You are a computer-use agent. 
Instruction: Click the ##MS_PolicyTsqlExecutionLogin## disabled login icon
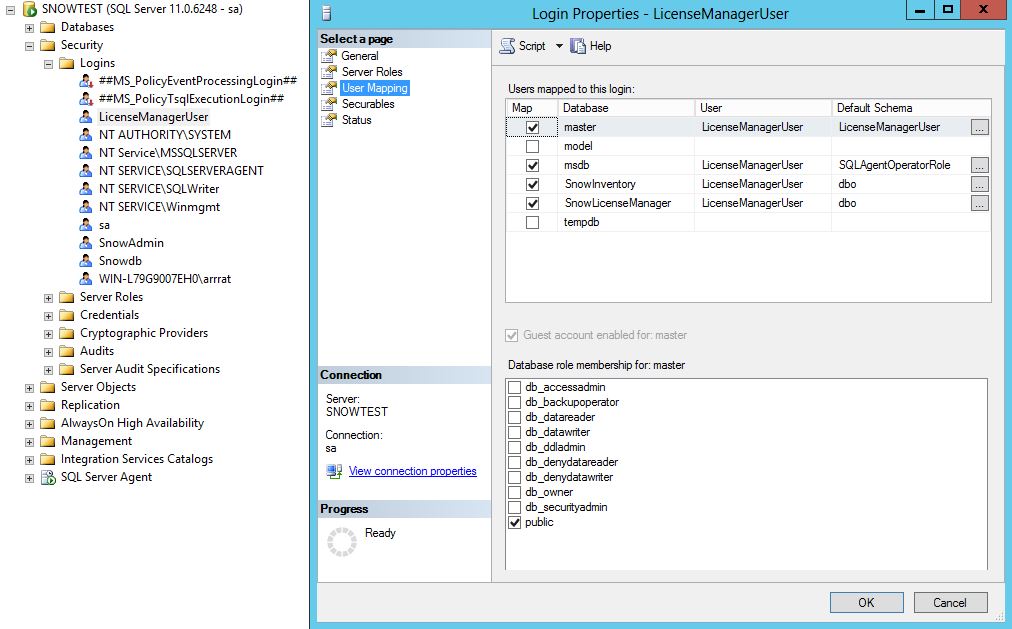click(x=86, y=99)
